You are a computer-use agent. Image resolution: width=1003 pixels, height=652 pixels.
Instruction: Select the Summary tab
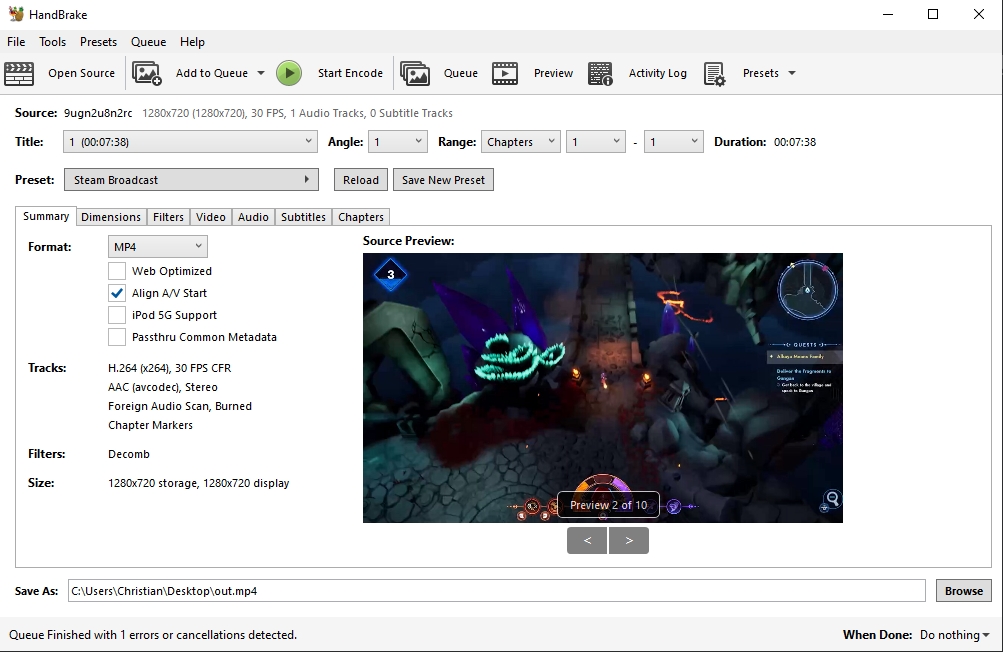pyautogui.click(x=46, y=216)
